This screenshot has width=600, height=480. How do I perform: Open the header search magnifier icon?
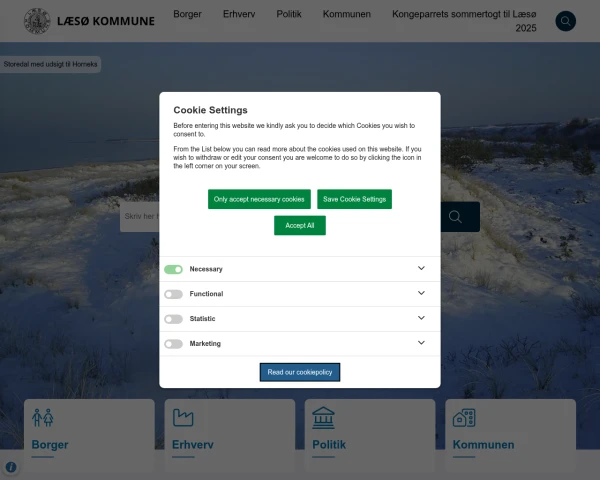pos(565,21)
